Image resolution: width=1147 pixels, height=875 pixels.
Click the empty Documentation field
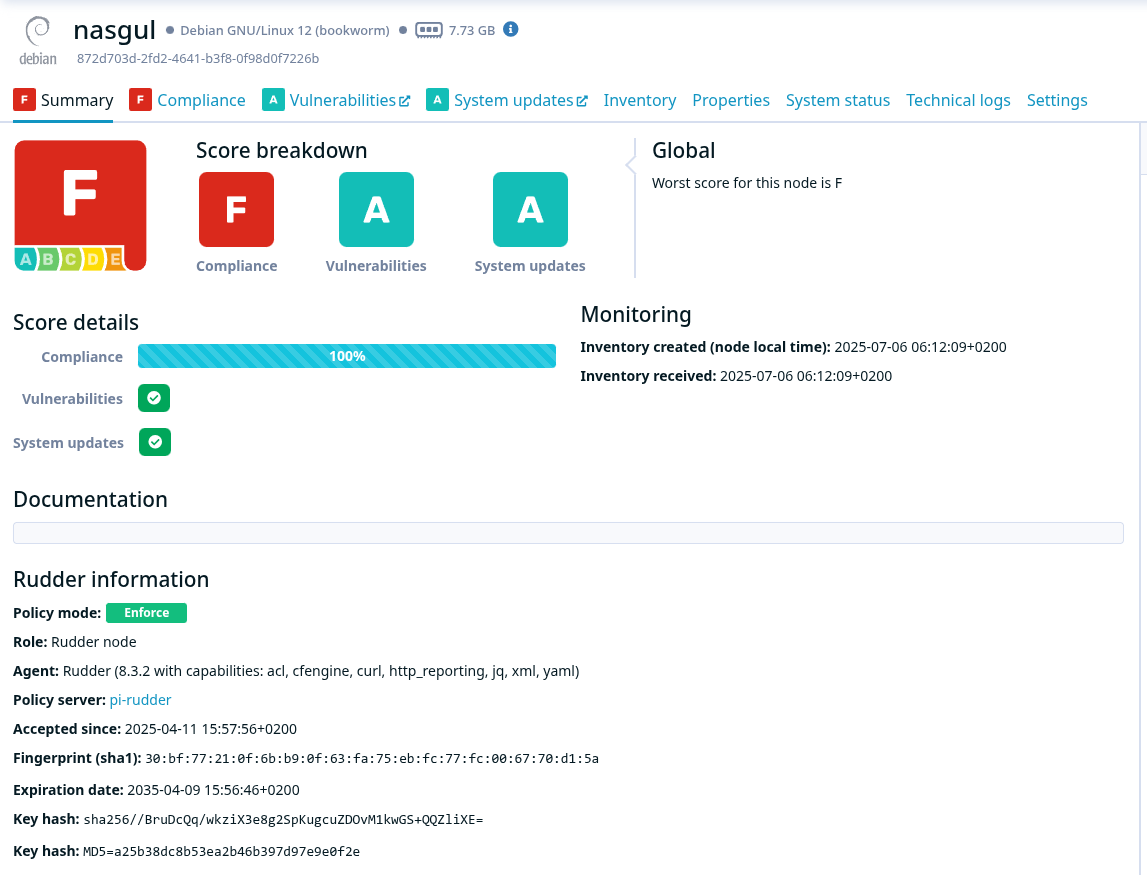click(x=568, y=533)
